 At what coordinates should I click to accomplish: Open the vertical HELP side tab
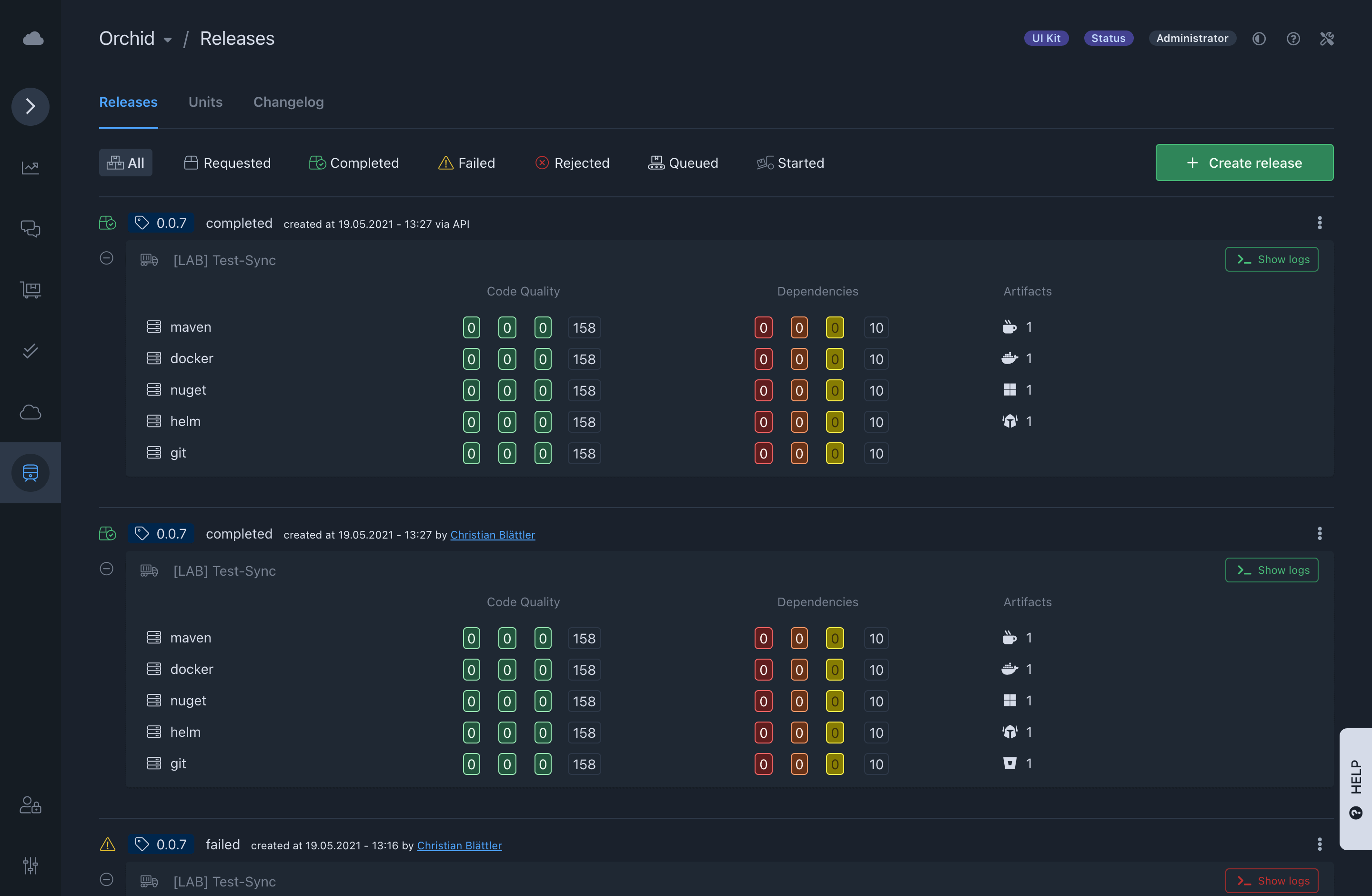click(x=1355, y=788)
